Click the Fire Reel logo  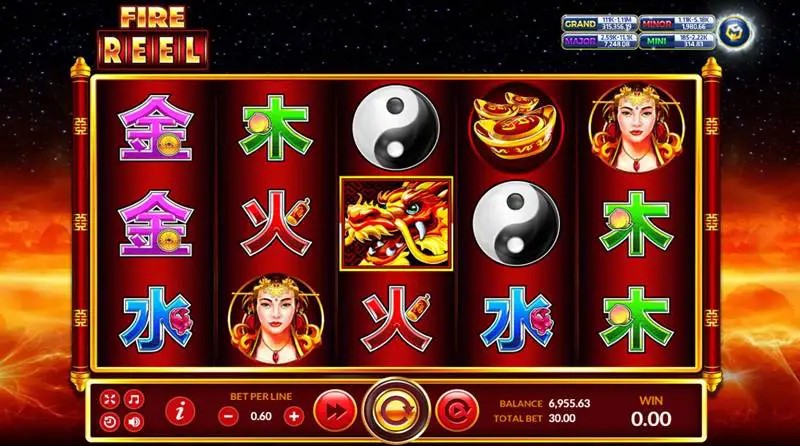pyautogui.click(x=153, y=38)
